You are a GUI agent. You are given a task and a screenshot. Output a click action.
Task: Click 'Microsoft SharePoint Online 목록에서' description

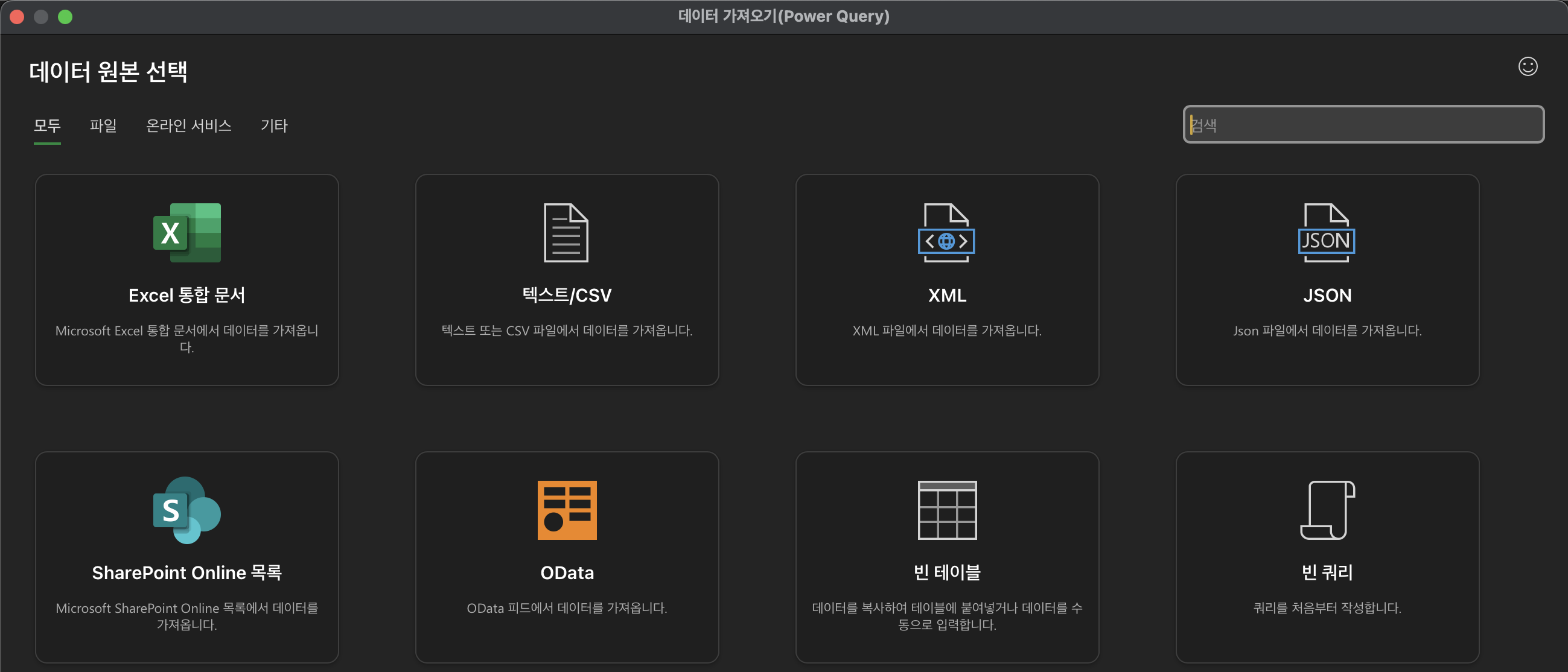click(x=187, y=616)
